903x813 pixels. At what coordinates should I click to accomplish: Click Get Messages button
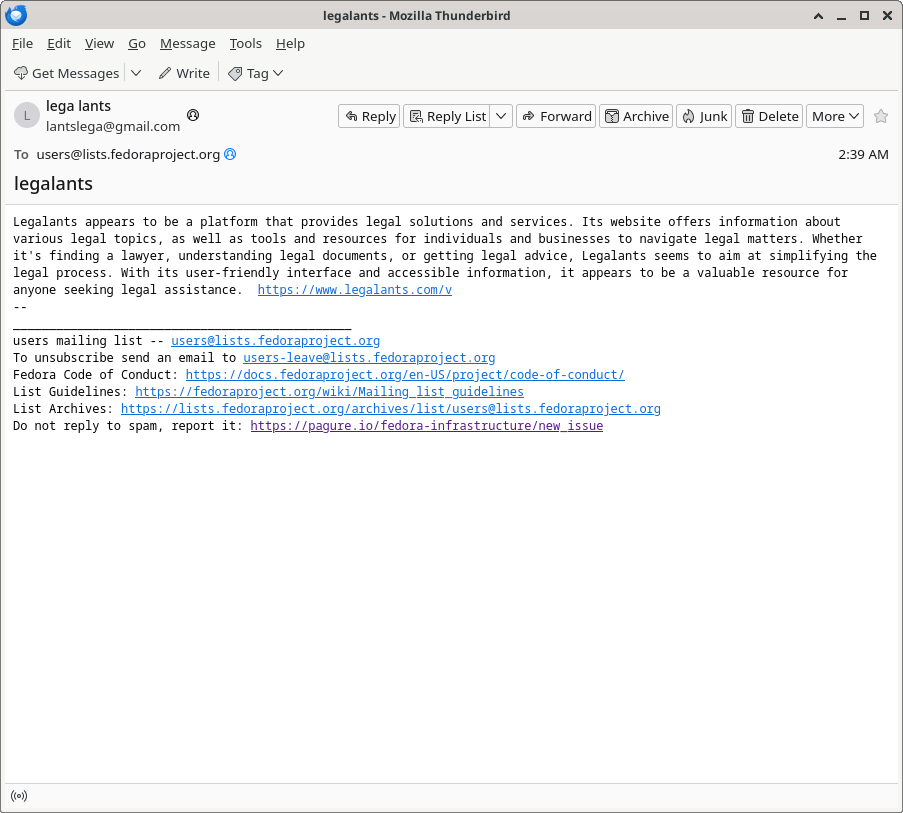pos(66,73)
